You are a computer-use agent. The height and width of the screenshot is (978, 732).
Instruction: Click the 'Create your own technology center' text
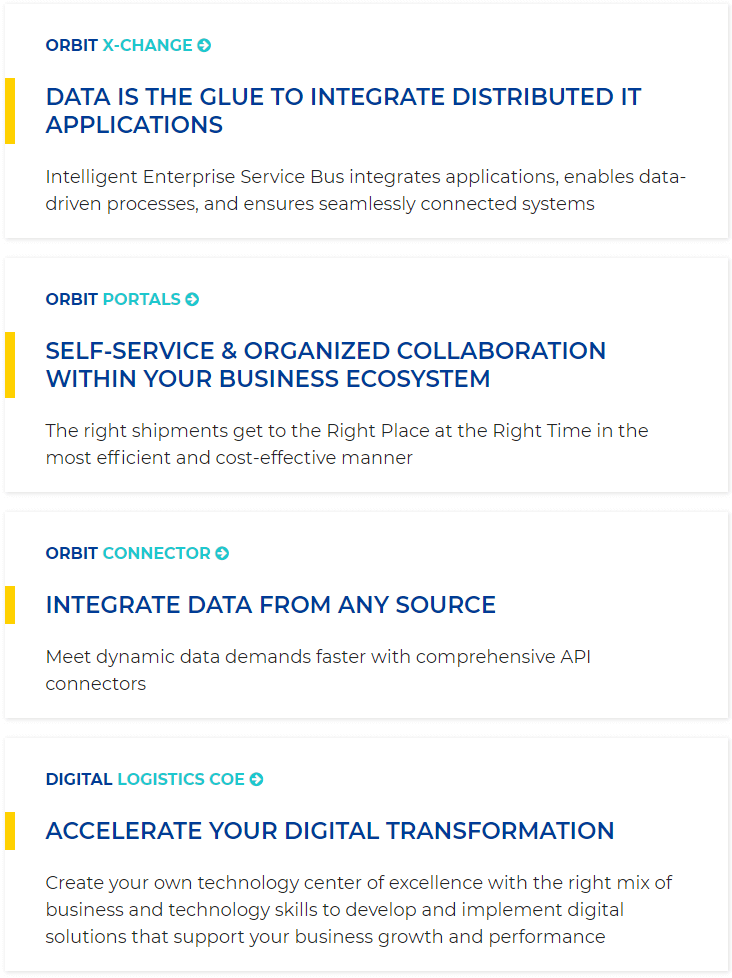(359, 909)
